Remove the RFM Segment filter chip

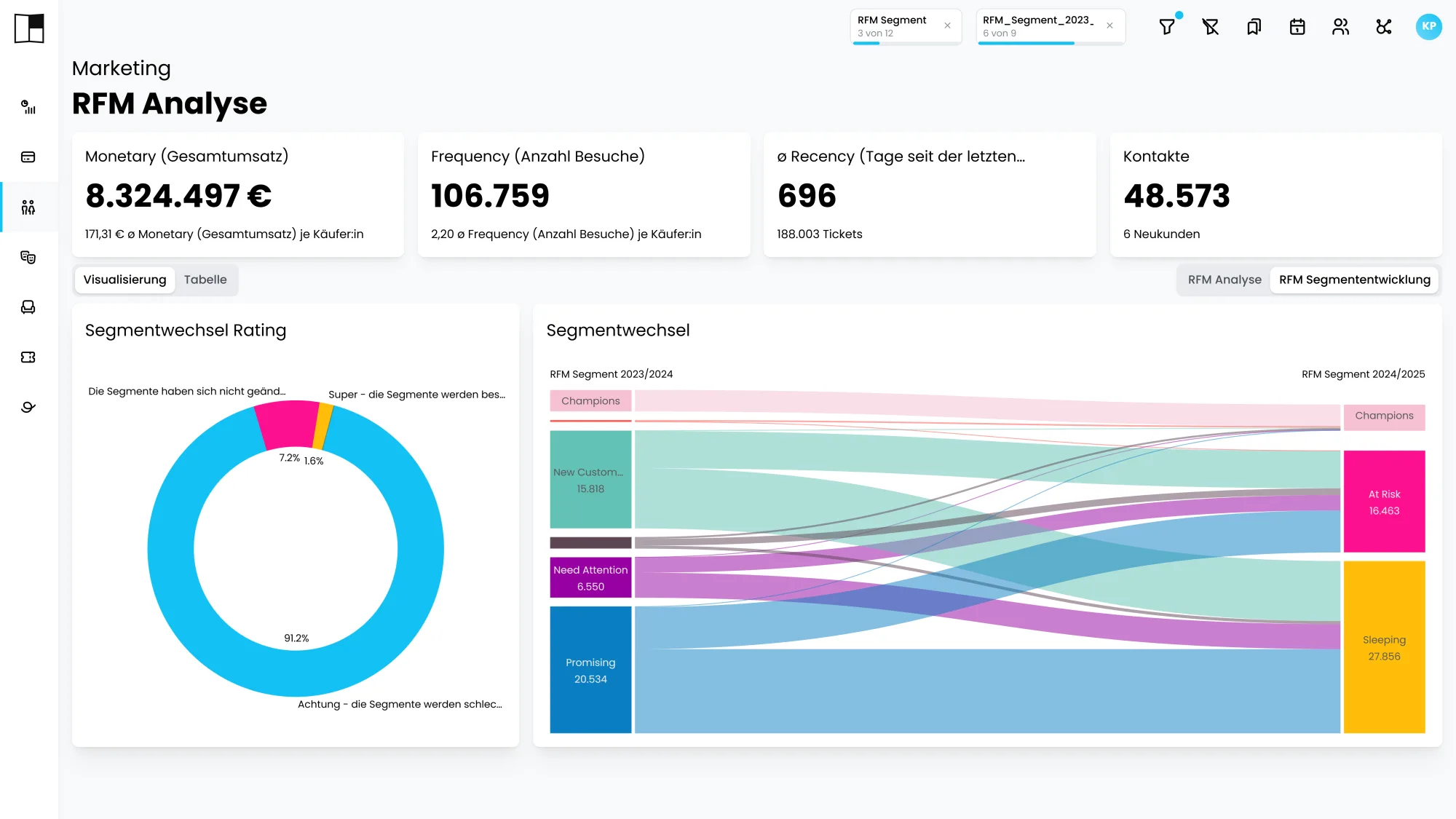pos(947,25)
